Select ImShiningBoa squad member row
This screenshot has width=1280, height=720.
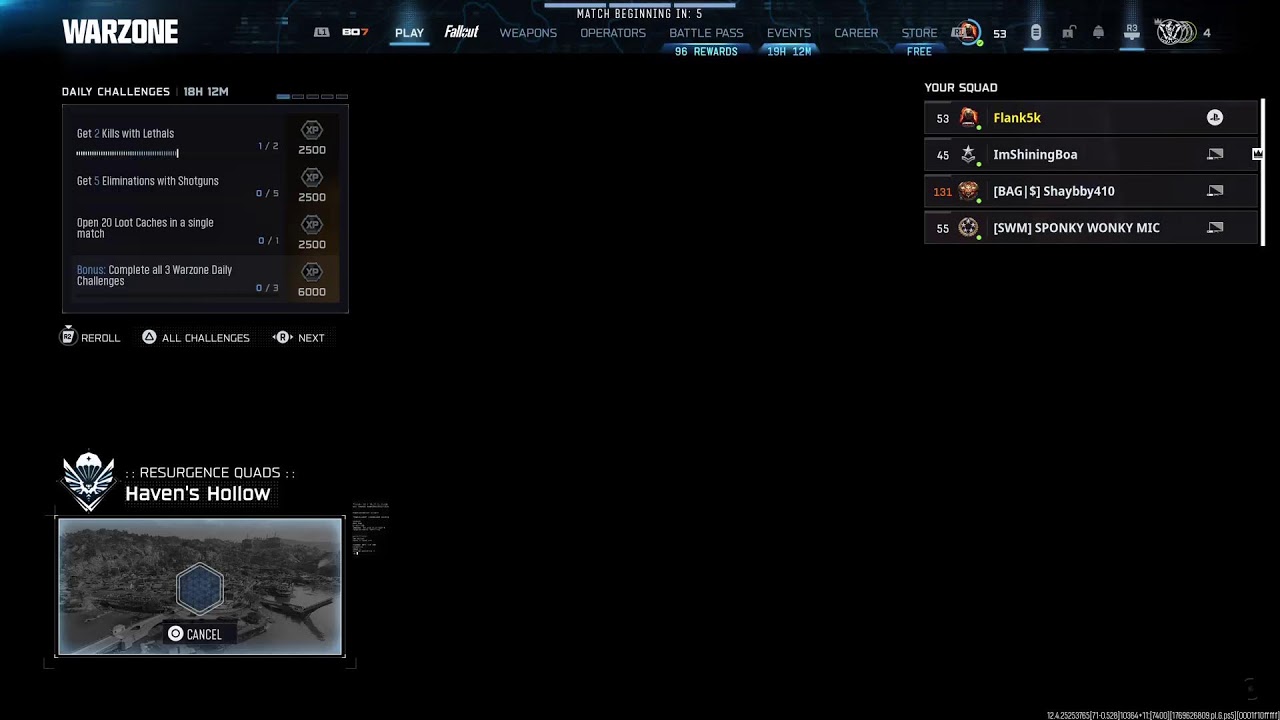tap(1091, 154)
